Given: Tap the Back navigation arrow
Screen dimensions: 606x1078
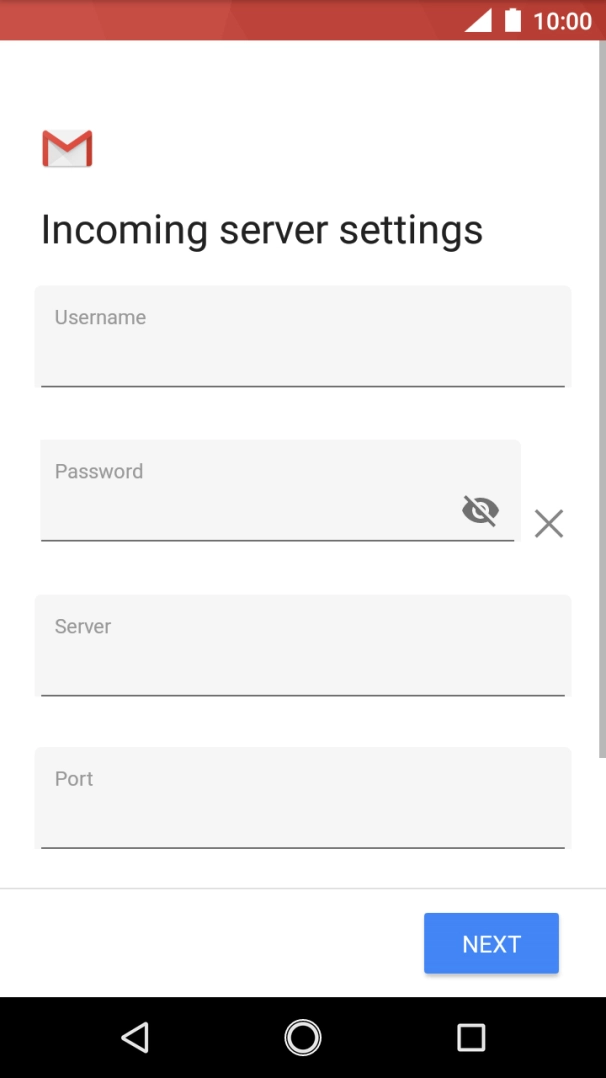Looking at the screenshot, I should 136,1037.
